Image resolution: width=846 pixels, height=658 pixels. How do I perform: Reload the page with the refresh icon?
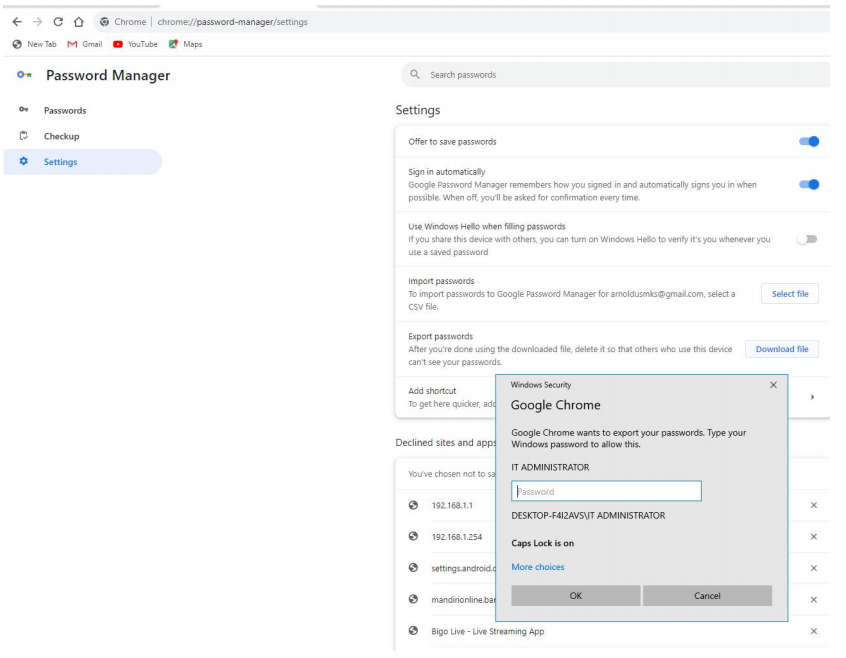(58, 22)
